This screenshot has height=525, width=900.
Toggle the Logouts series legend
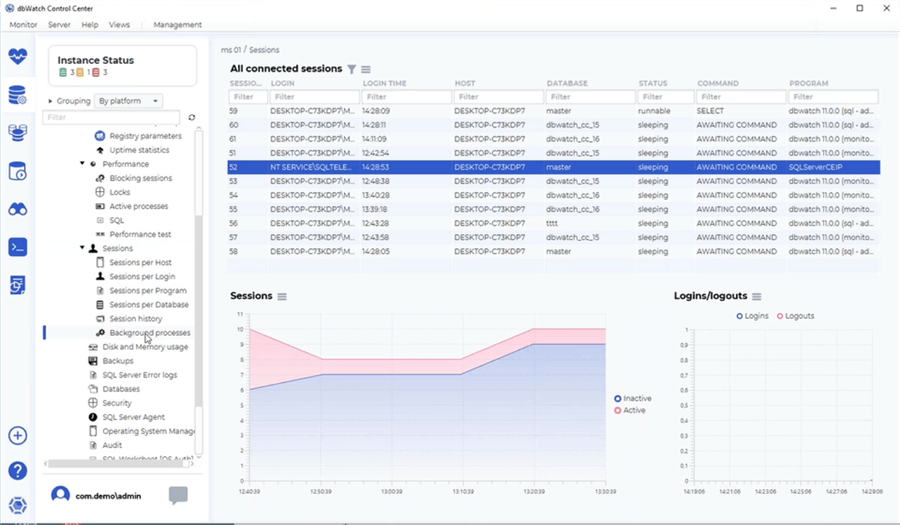pos(796,316)
